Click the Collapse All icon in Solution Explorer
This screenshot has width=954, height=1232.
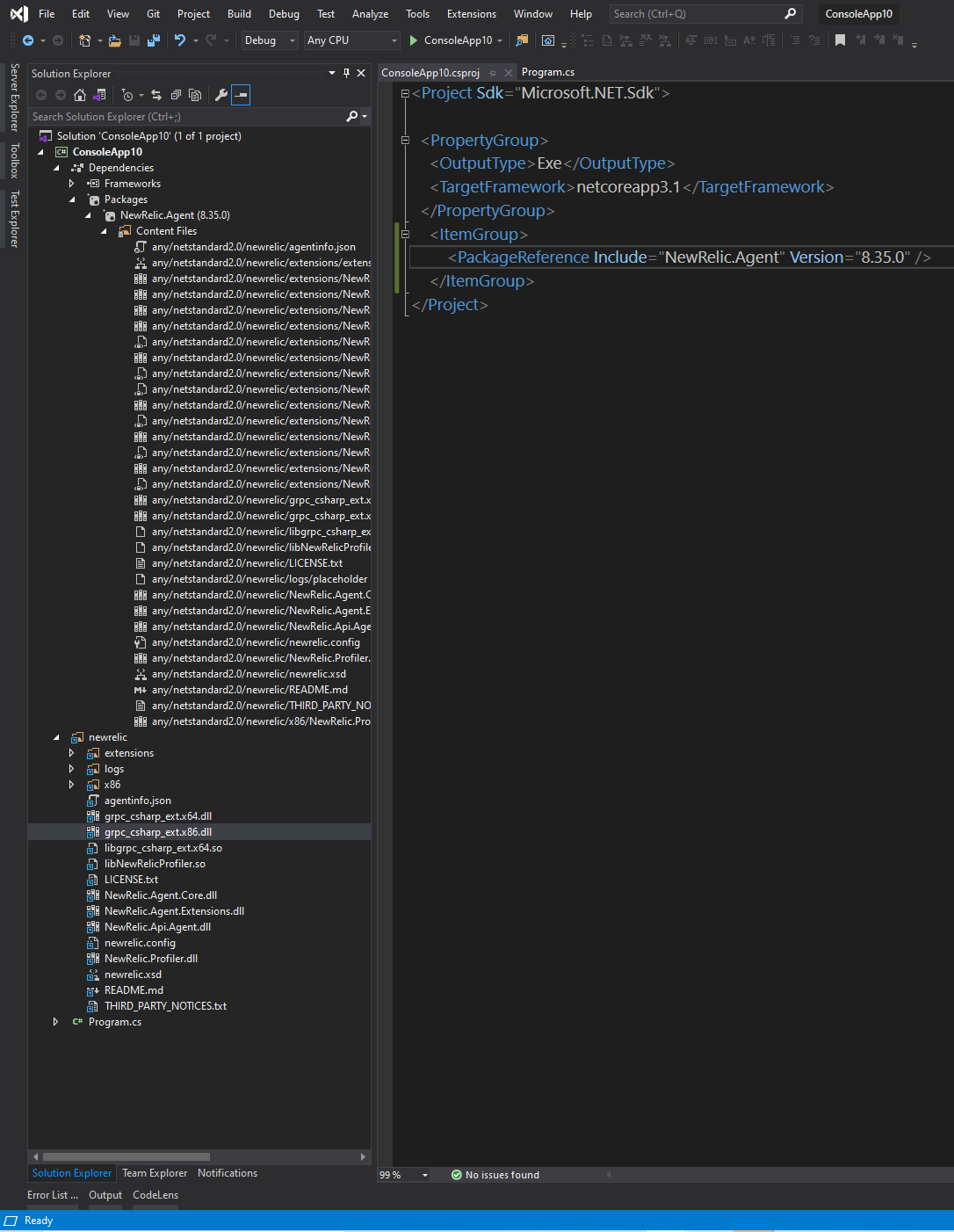[x=176, y=95]
